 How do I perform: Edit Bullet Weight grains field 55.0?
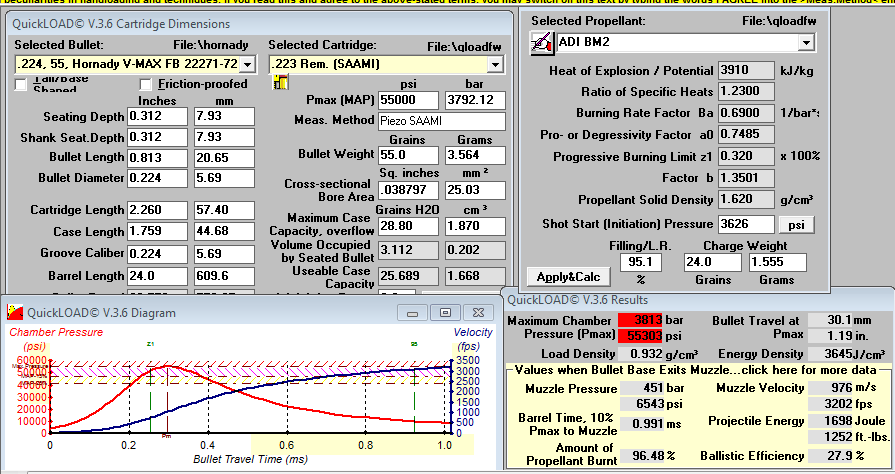tap(409, 155)
